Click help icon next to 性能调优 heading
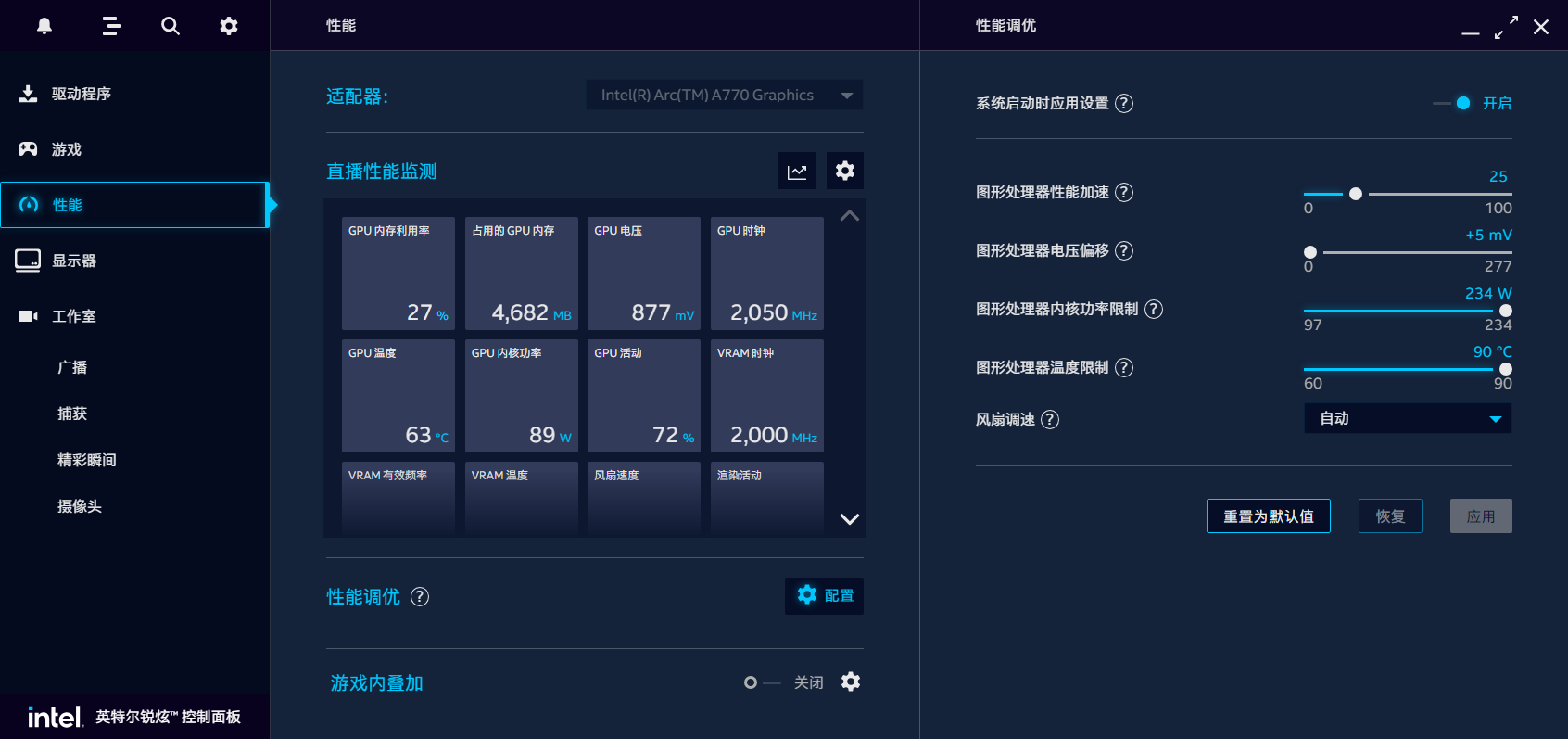Screen dimensions: 1568x739 [420, 597]
